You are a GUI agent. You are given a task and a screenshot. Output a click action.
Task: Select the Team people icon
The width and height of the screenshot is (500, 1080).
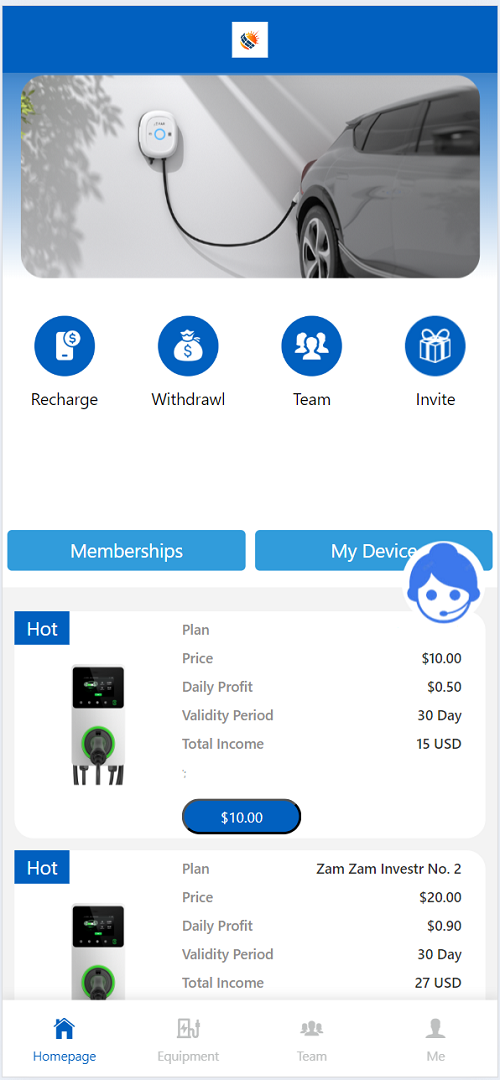311,346
